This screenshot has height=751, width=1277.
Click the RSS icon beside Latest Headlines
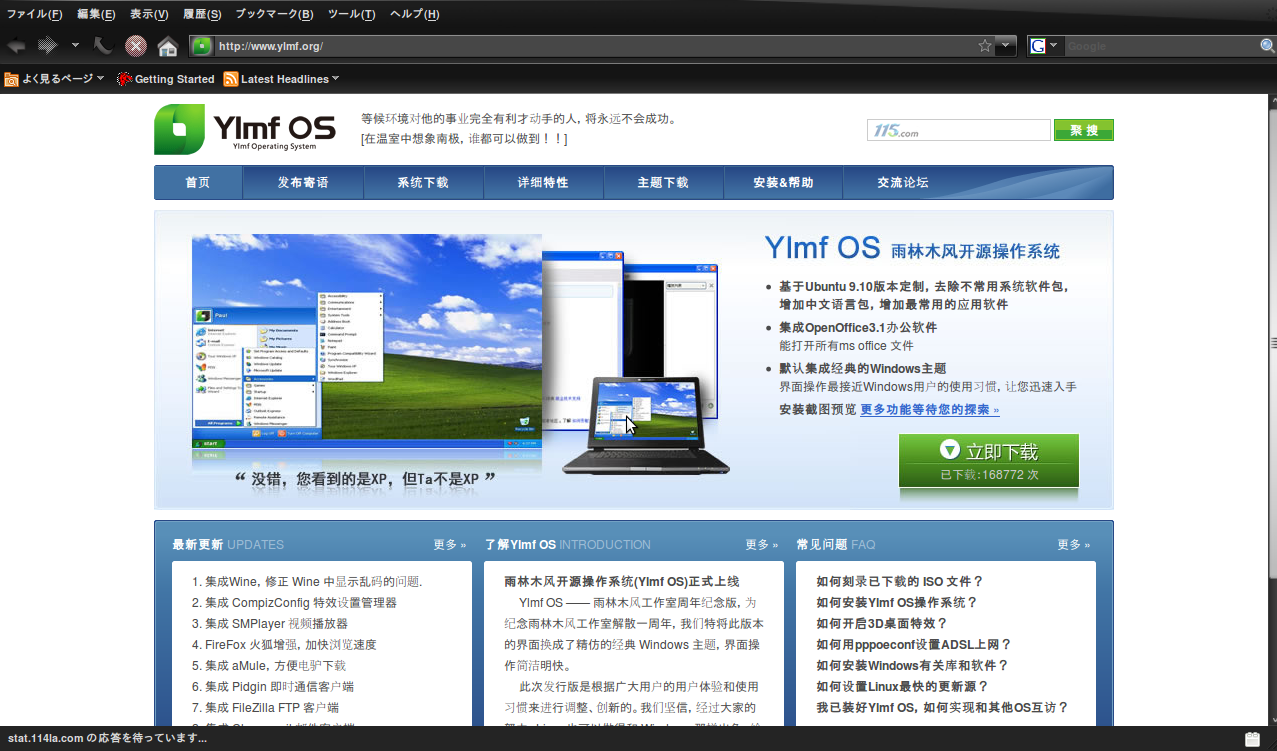[x=231, y=78]
